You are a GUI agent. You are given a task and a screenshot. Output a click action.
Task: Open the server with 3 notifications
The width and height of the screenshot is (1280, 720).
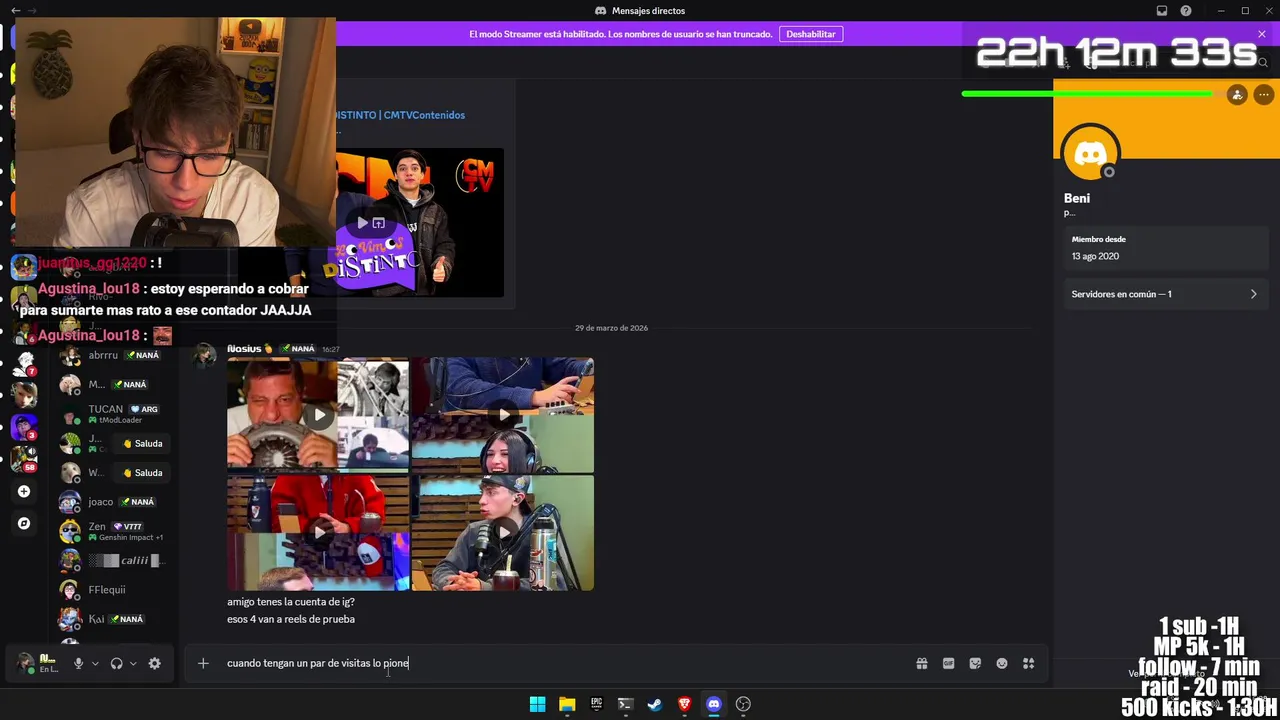[24, 427]
